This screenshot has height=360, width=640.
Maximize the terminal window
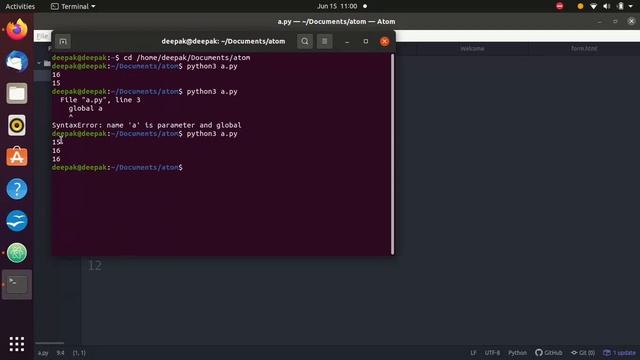pos(366,41)
